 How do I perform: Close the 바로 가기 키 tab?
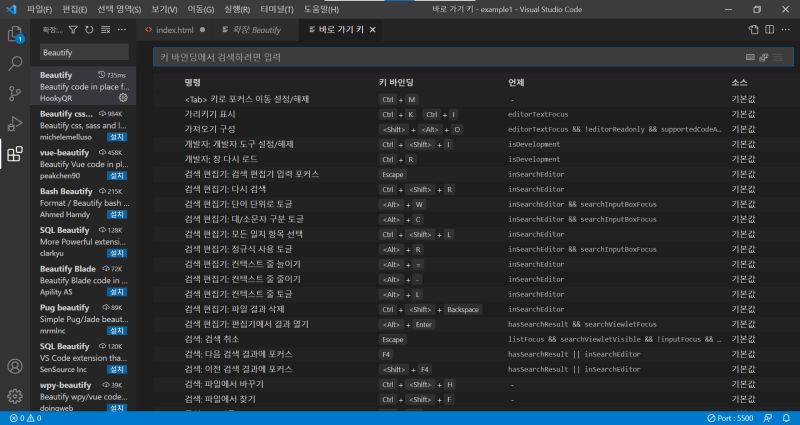(x=372, y=30)
